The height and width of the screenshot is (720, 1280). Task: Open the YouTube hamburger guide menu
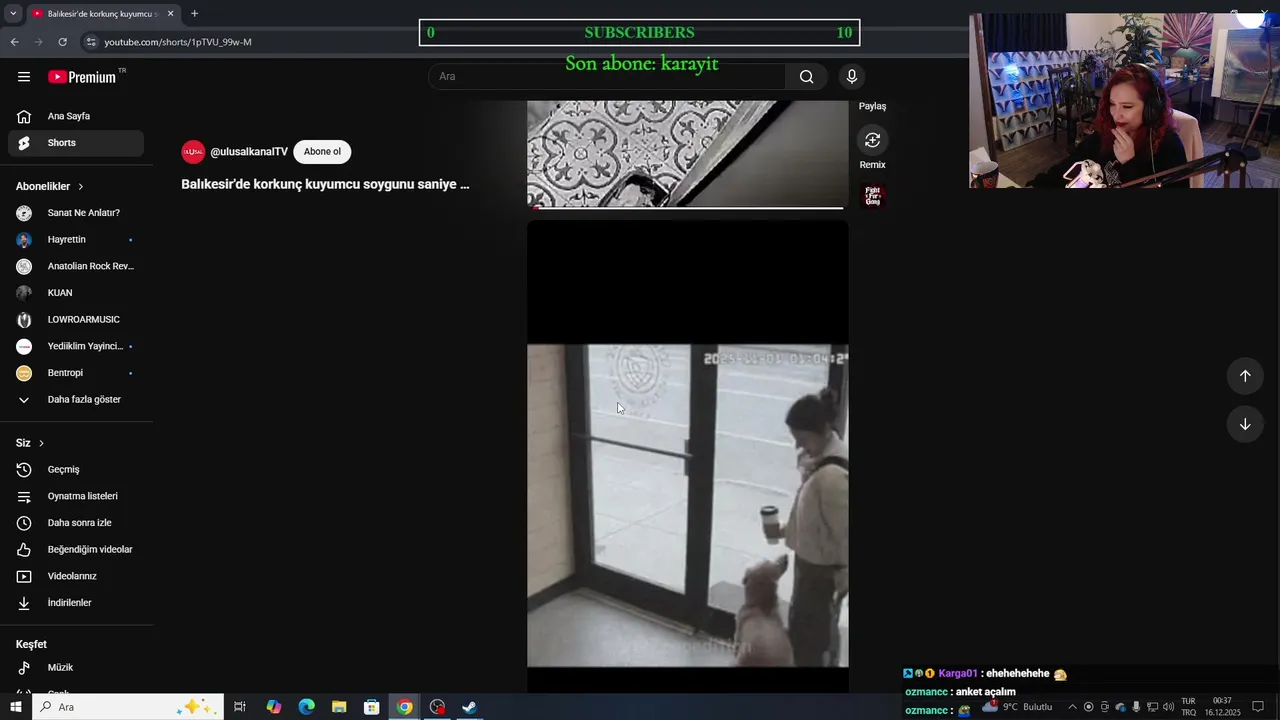pyautogui.click(x=24, y=77)
